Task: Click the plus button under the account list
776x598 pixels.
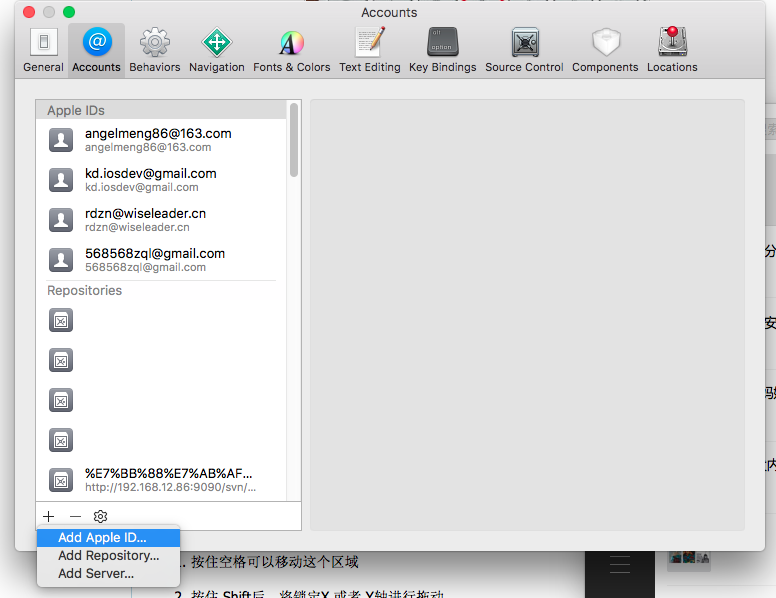Action: click(x=48, y=516)
